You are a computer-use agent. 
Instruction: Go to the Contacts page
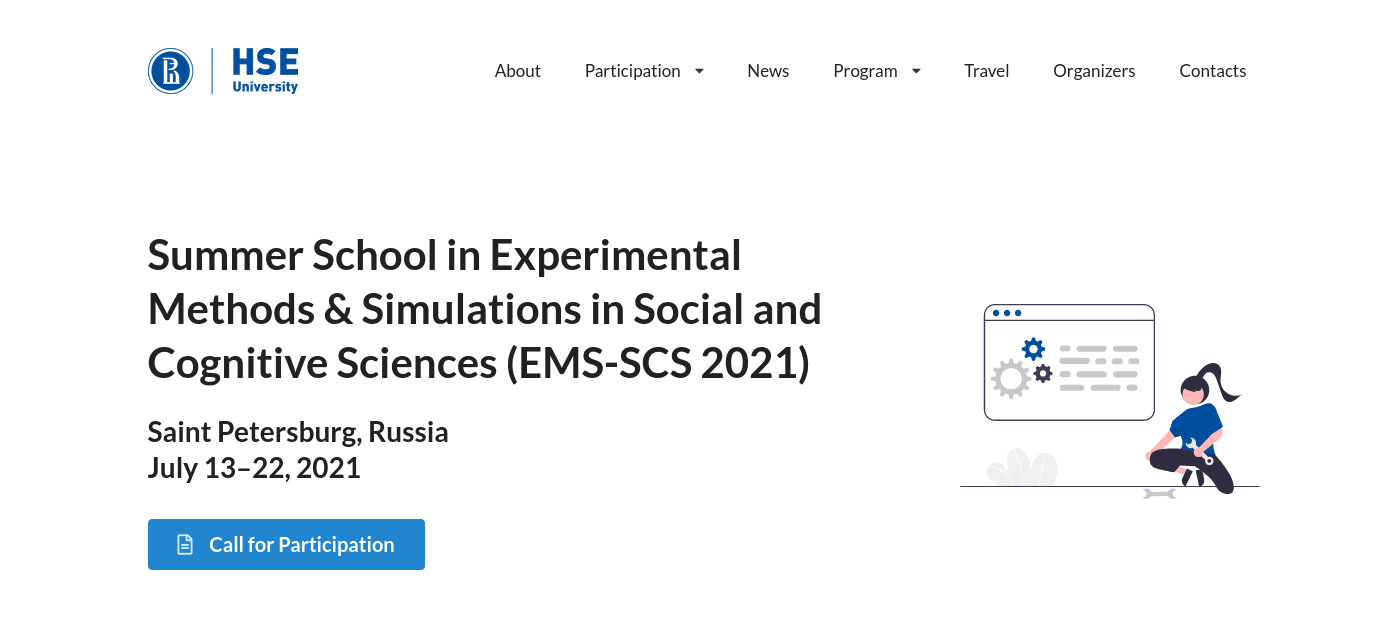click(x=1213, y=70)
